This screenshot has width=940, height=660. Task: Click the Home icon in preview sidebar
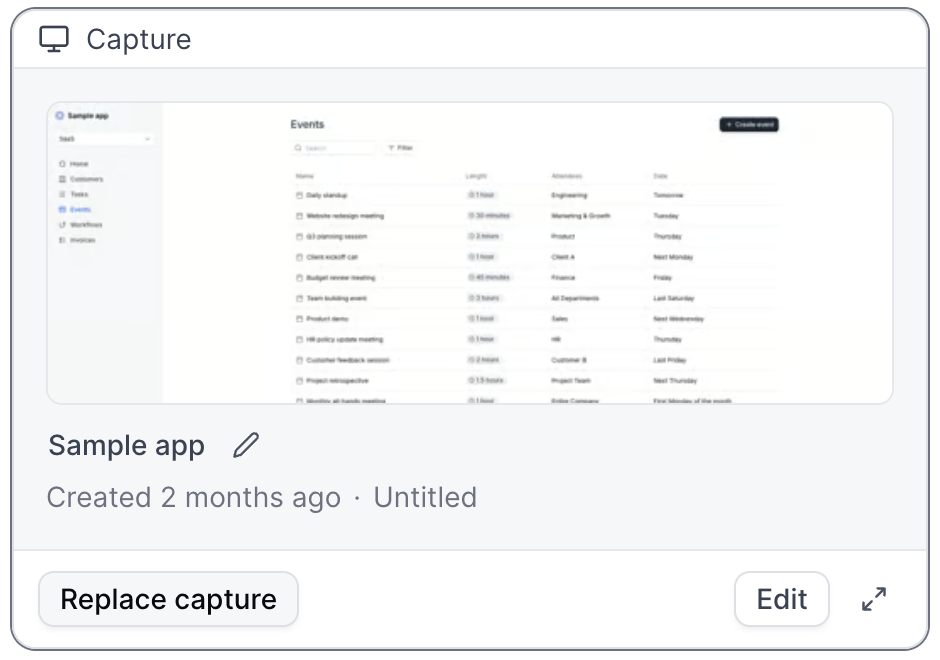pyautogui.click(x=62, y=164)
